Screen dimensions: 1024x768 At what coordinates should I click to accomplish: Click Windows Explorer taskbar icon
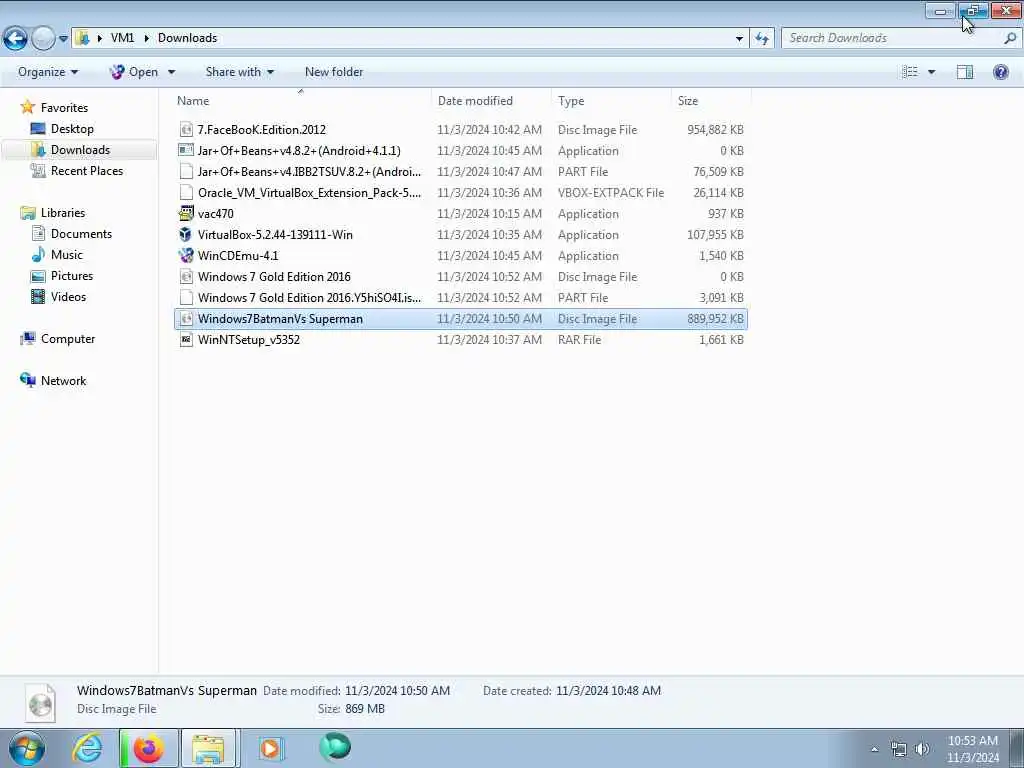[x=209, y=748]
